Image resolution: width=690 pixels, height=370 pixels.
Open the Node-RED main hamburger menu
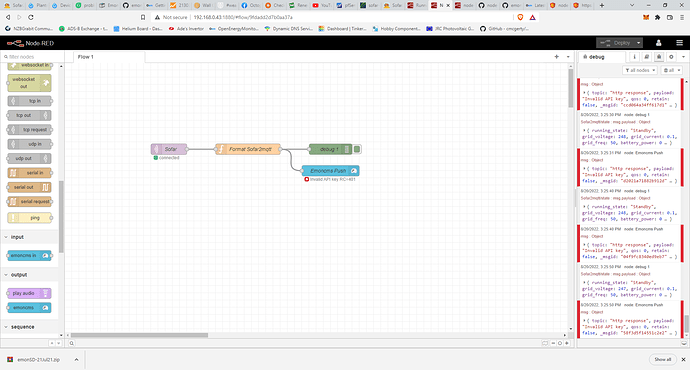679,43
